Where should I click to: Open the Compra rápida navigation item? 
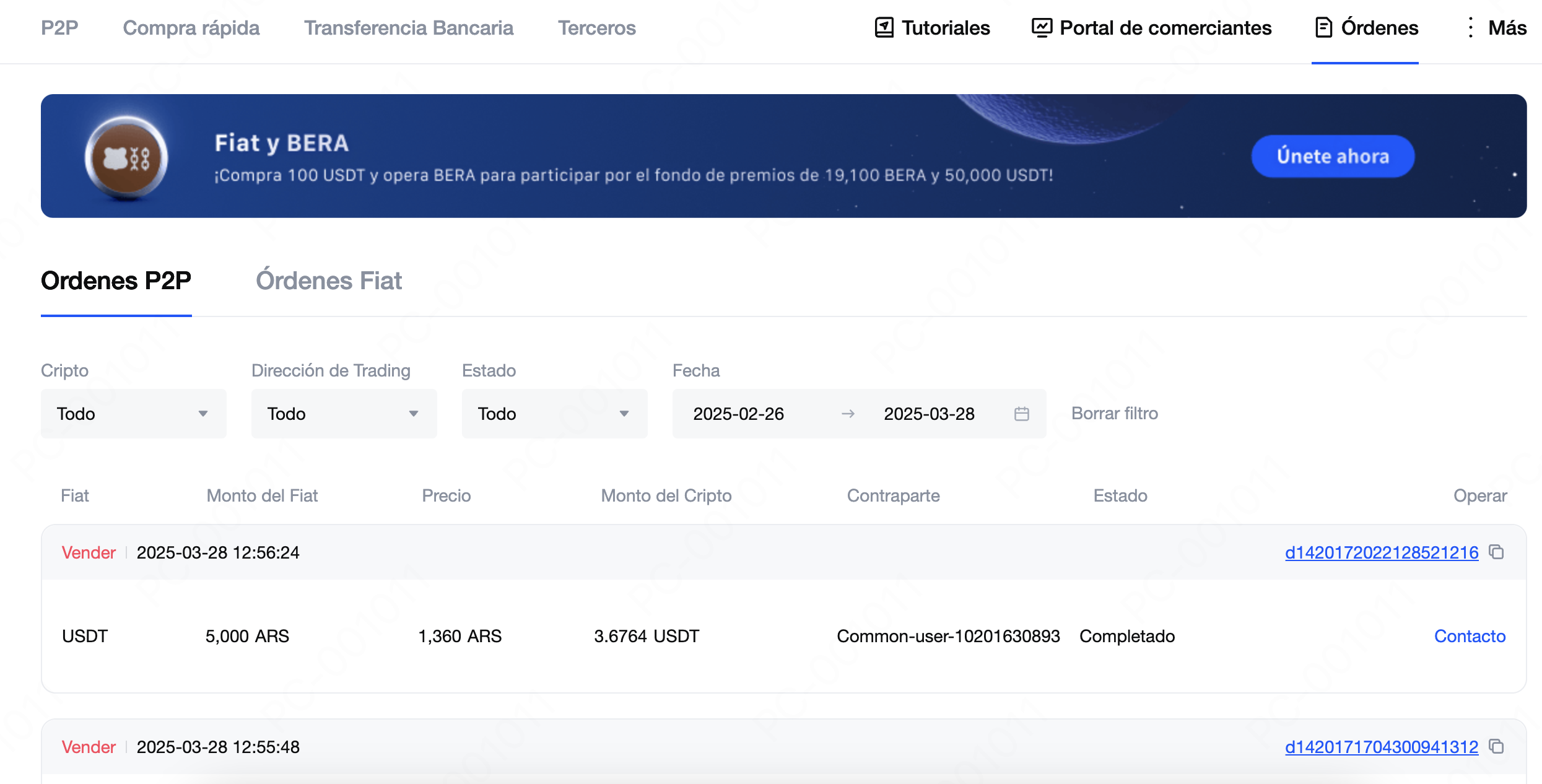(x=191, y=28)
